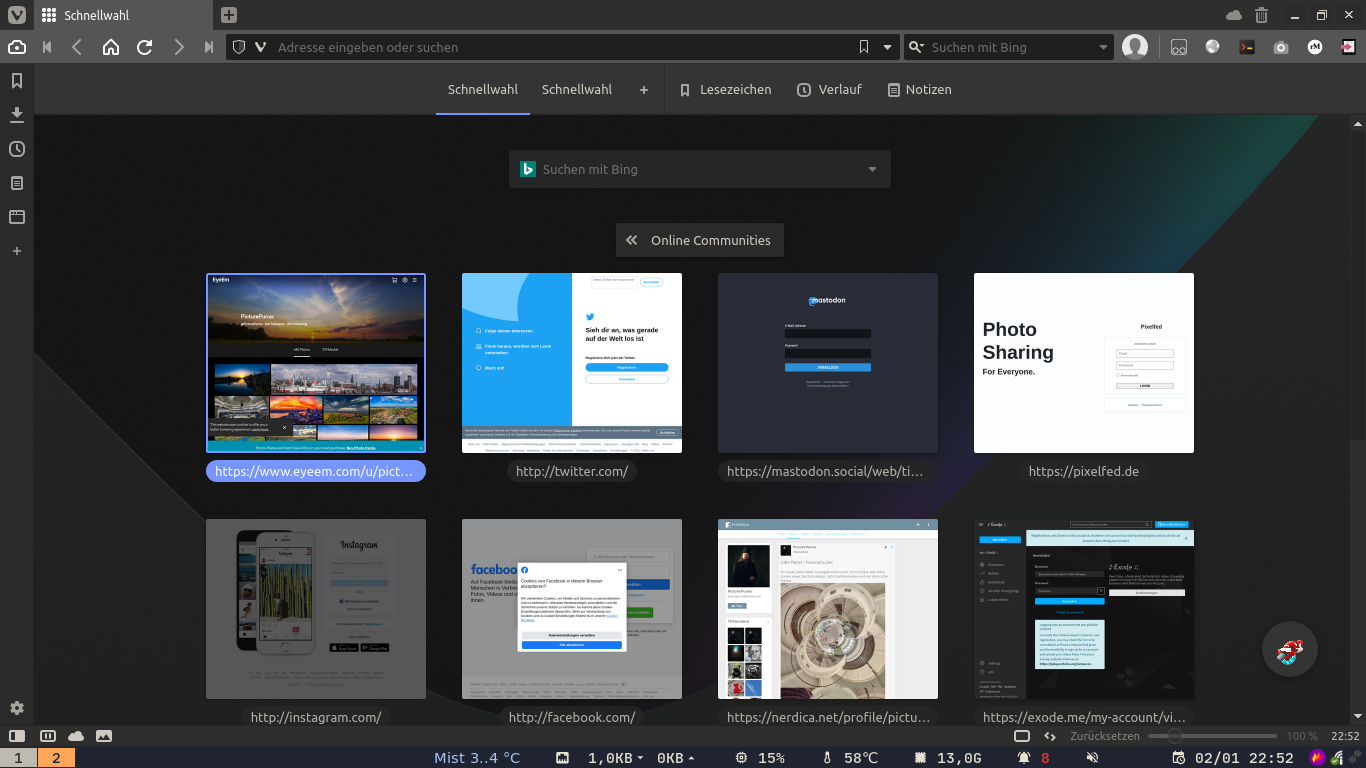Image resolution: width=1366 pixels, height=768 pixels.
Task: Toggle bookmark for page in address bar
Action: pos(864,47)
